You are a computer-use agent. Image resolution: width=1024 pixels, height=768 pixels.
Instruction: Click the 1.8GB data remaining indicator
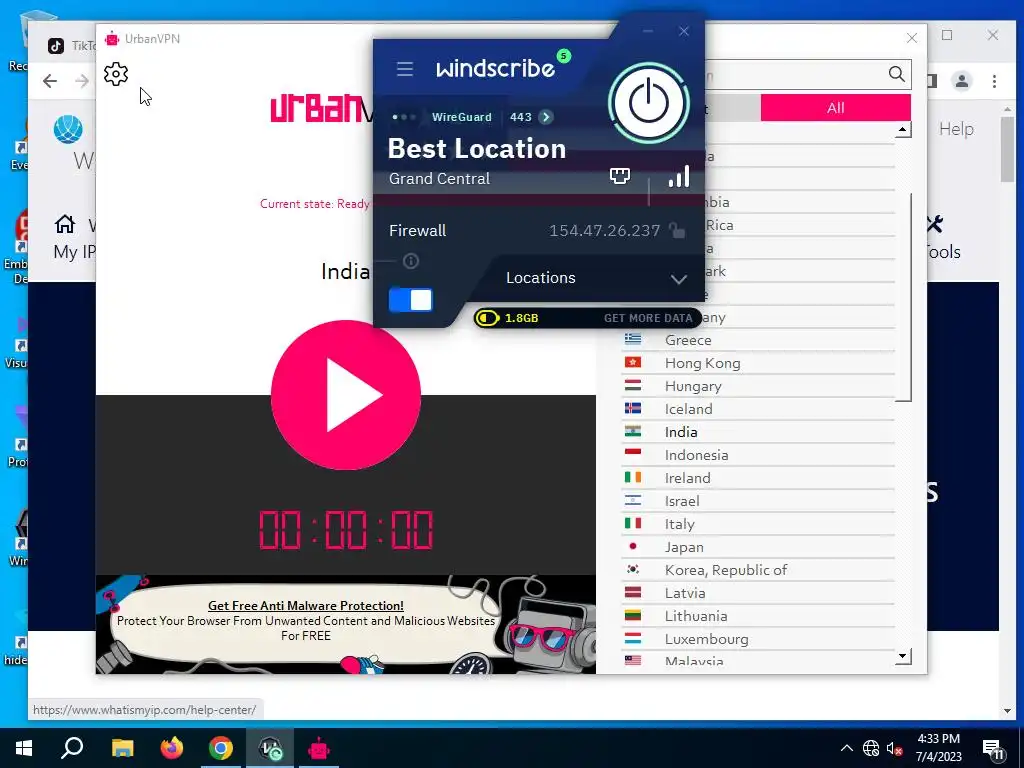point(508,318)
